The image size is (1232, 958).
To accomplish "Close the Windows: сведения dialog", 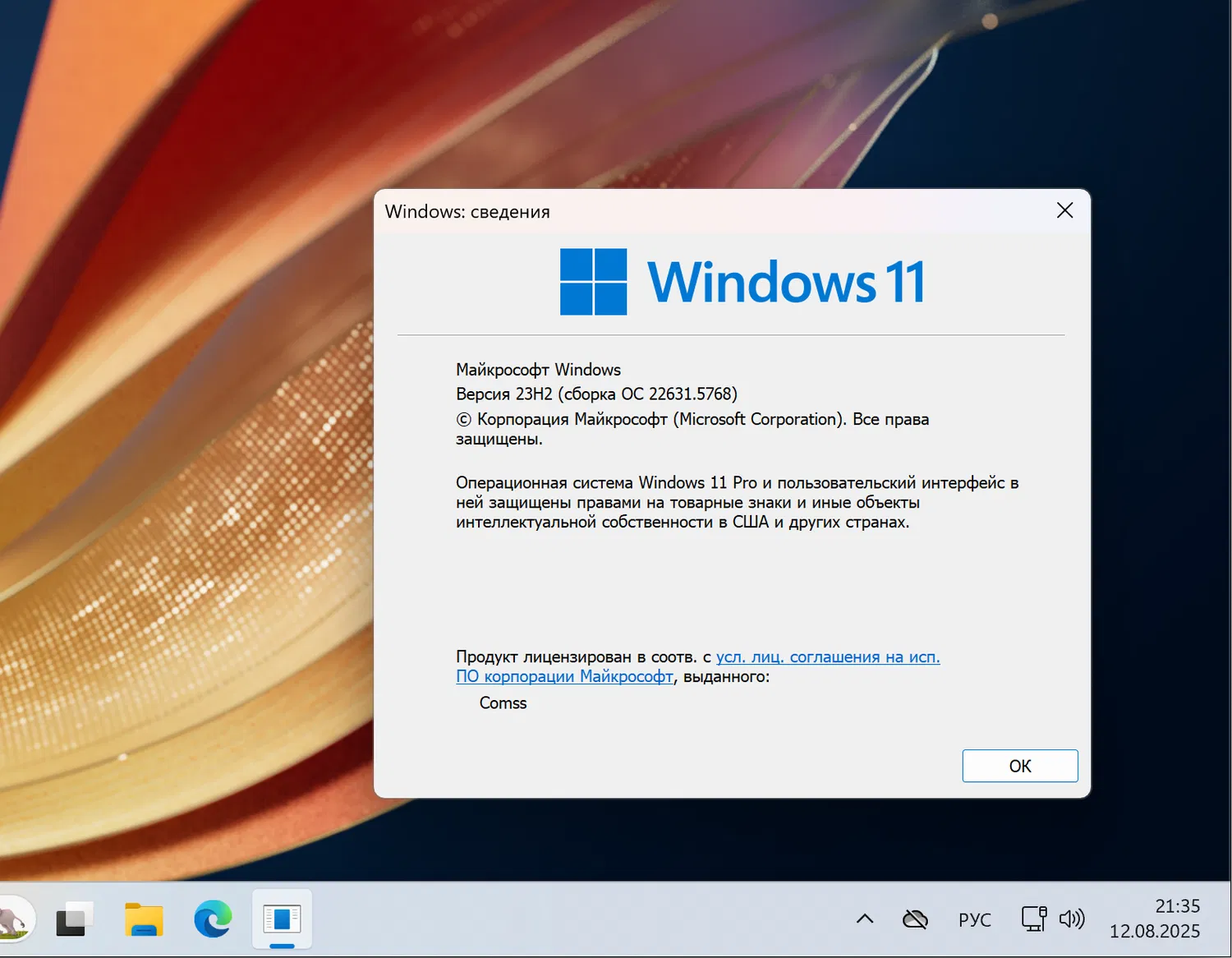I will (x=1064, y=210).
